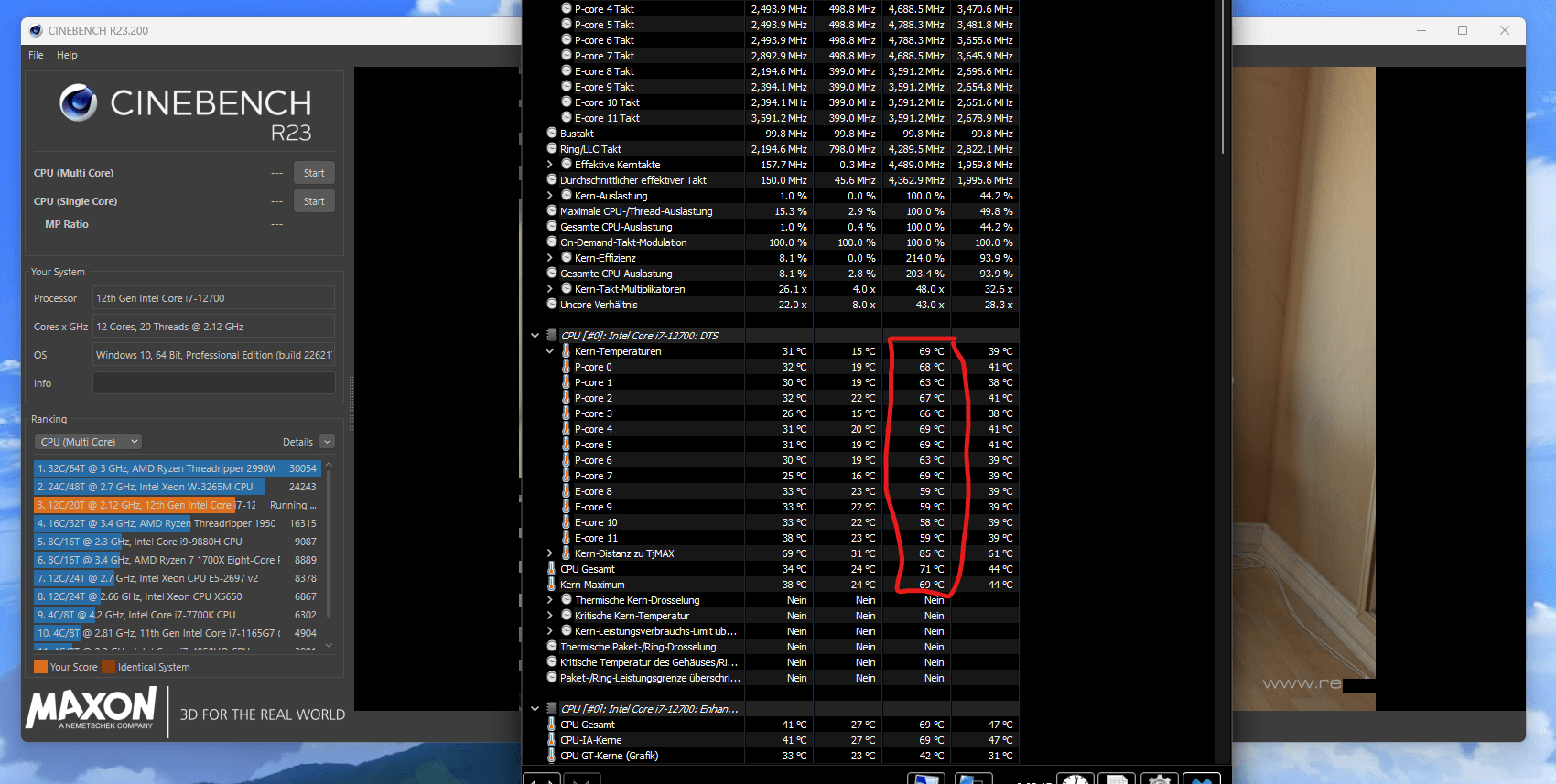Maximize the Cinebench window
The image size is (1556, 784).
[x=1463, y=30]
